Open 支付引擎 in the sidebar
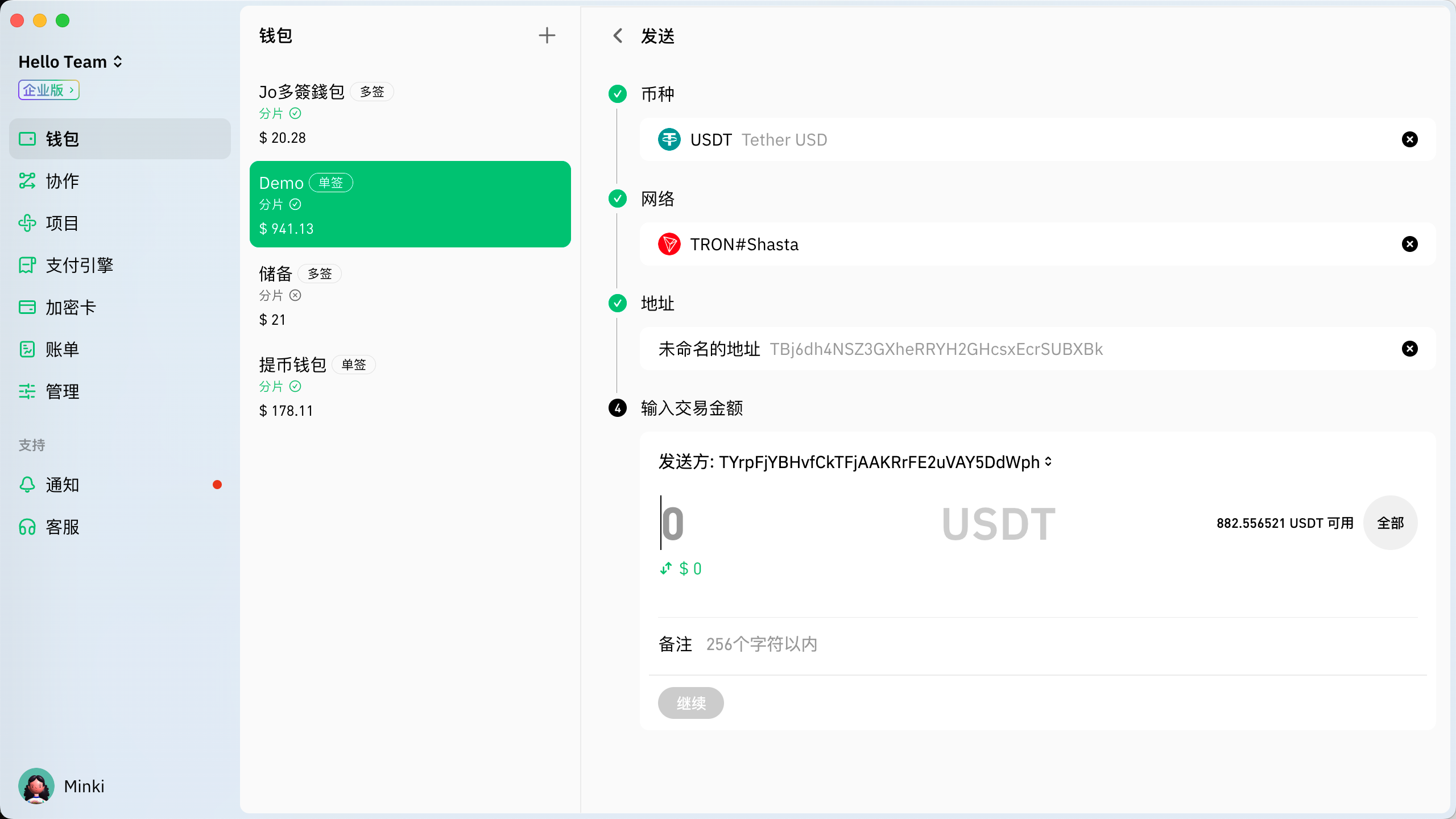The image size is (1456, 819). point(79,265)
